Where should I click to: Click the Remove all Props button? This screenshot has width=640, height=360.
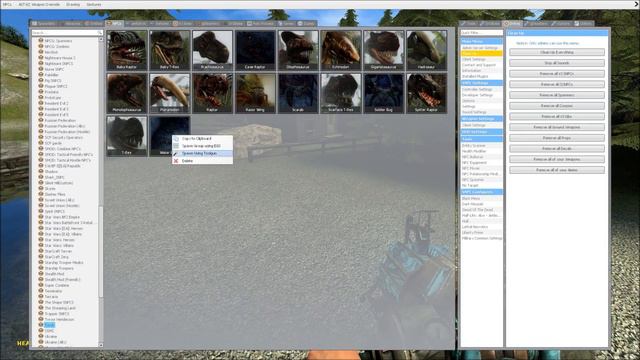tap(557, 138)
